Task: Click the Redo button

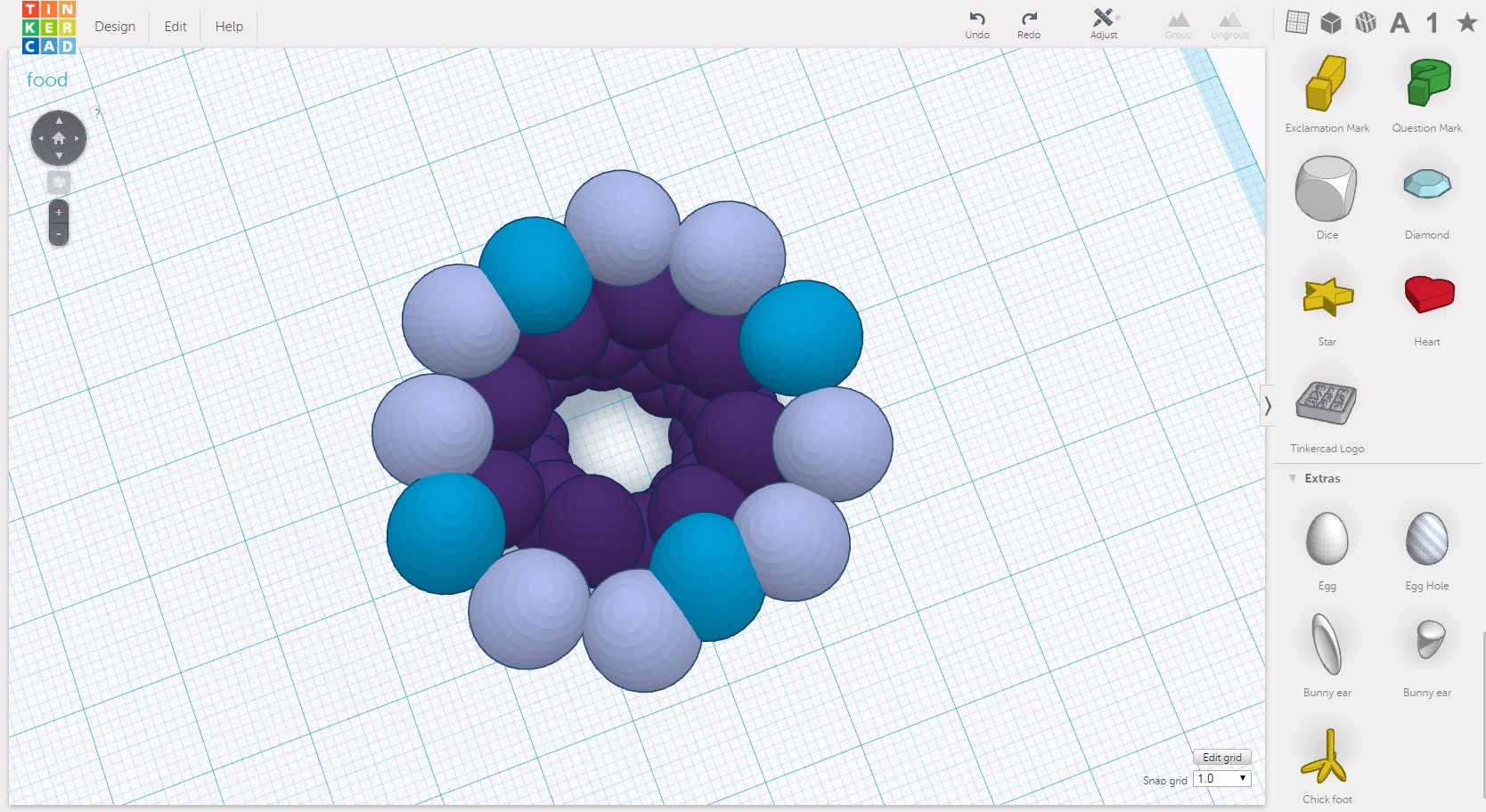Action: click(1029, 24)
